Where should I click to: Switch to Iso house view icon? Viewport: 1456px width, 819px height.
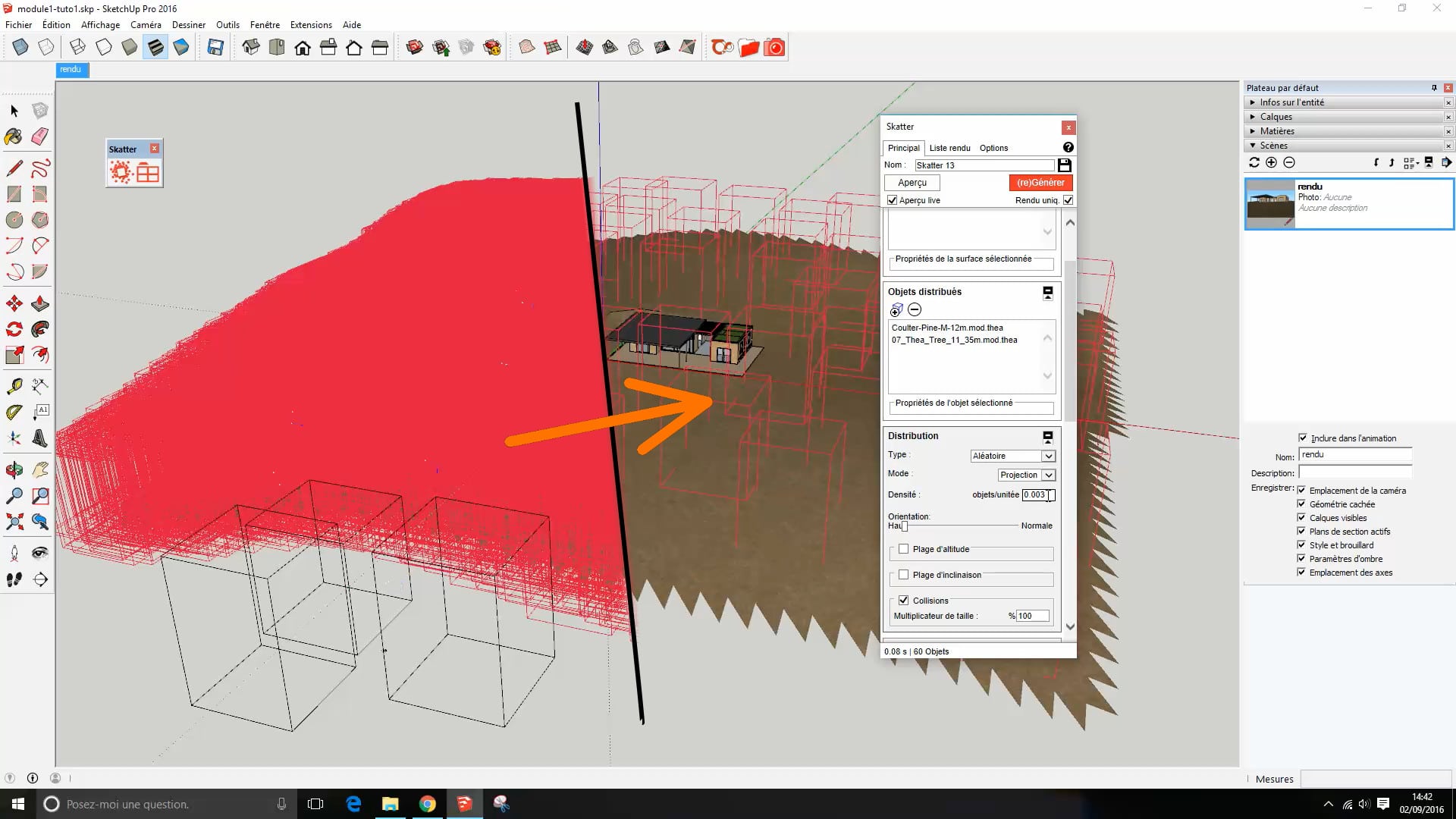(x=251, y=48)
